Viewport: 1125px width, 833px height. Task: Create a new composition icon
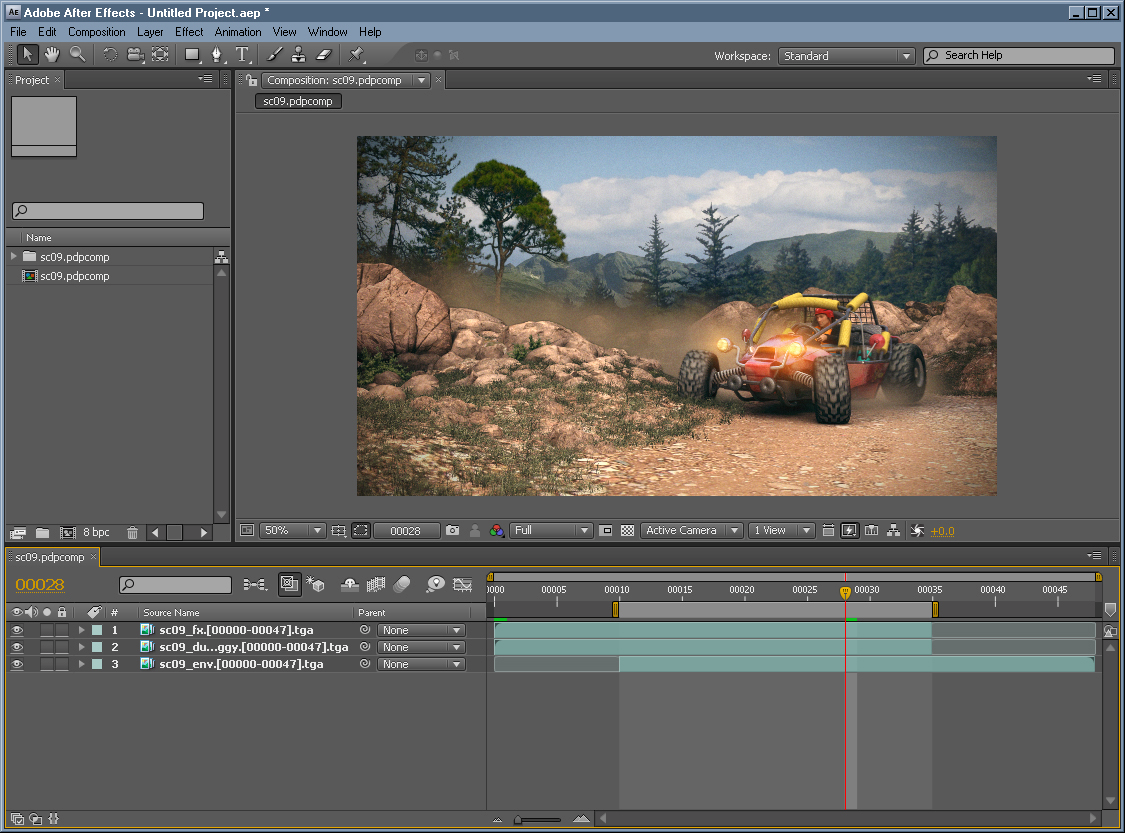click(x=67, y=533)
